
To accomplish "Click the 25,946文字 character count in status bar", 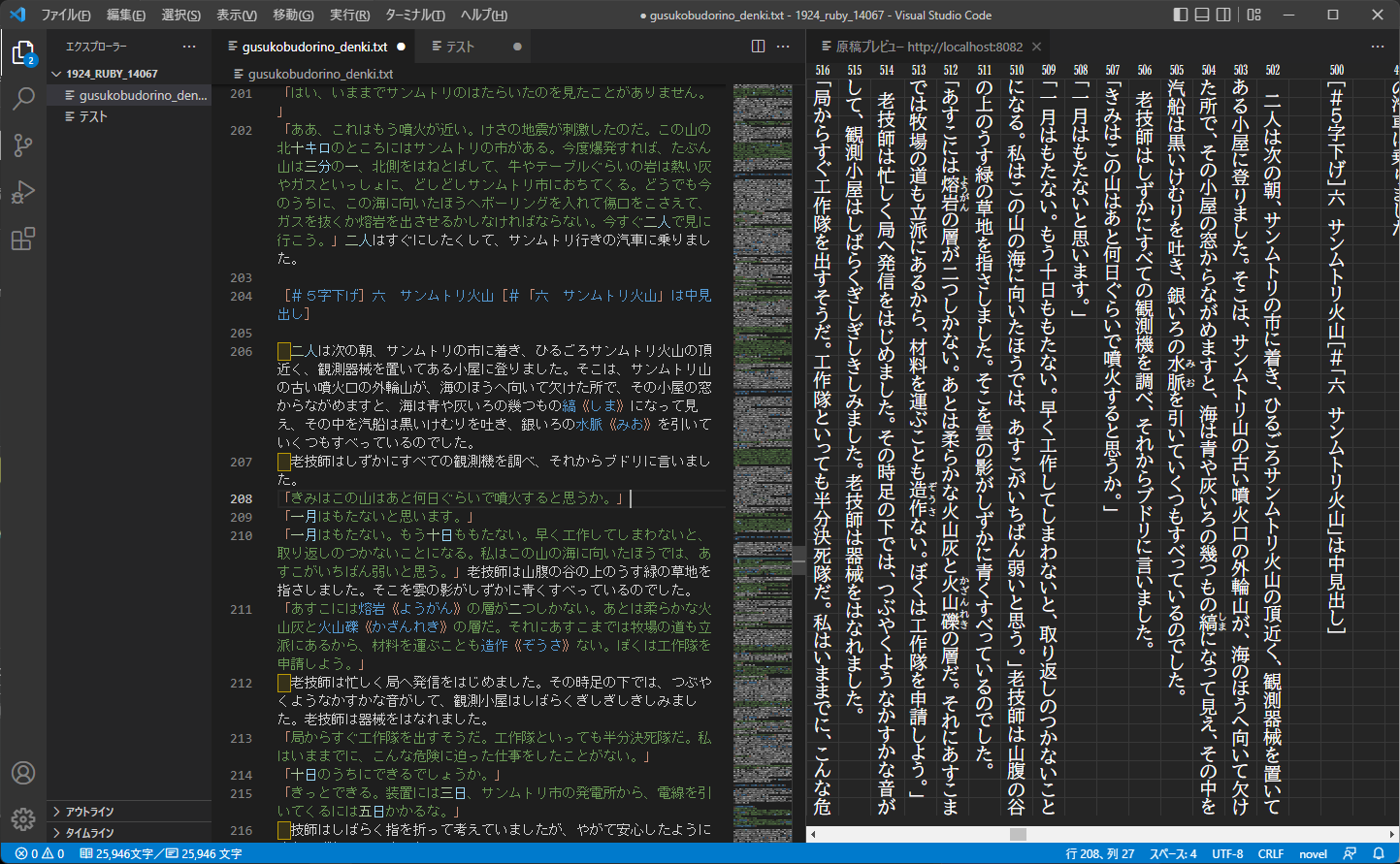I will tap(117, 854).
